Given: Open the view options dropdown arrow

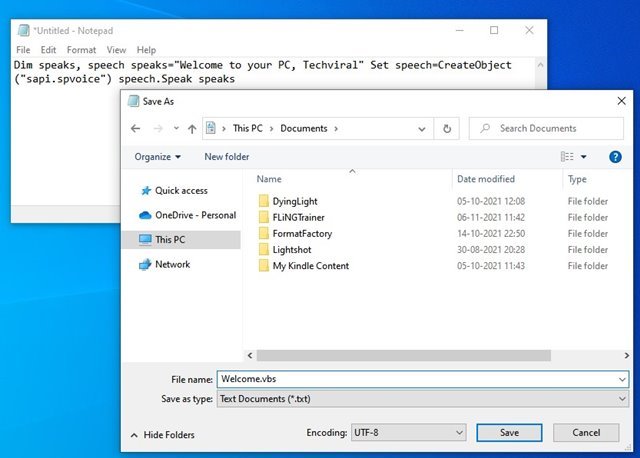Looking at the screenshot, I should point(584,157).
